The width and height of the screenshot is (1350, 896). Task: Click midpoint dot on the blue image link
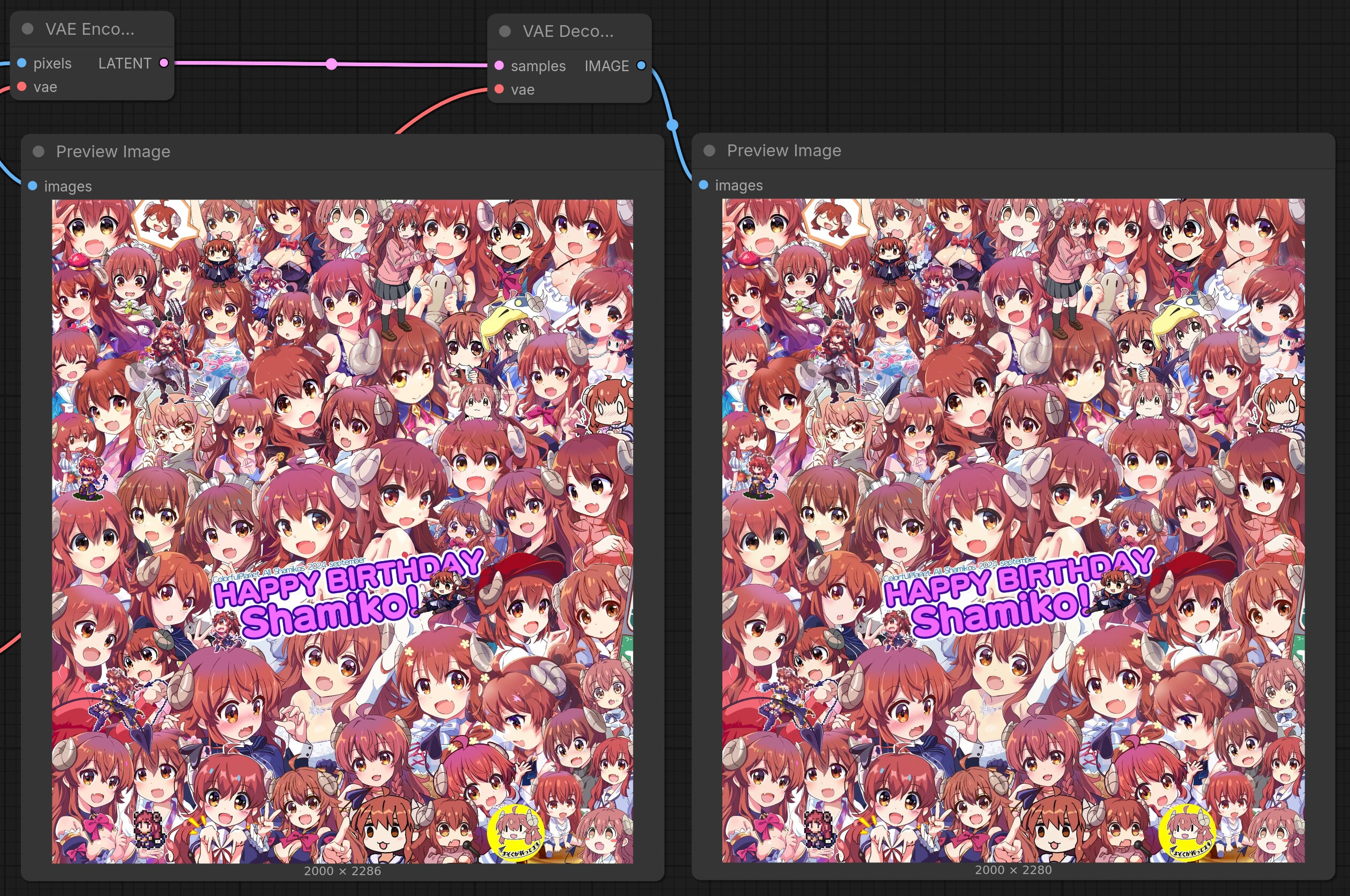[673, 125]
